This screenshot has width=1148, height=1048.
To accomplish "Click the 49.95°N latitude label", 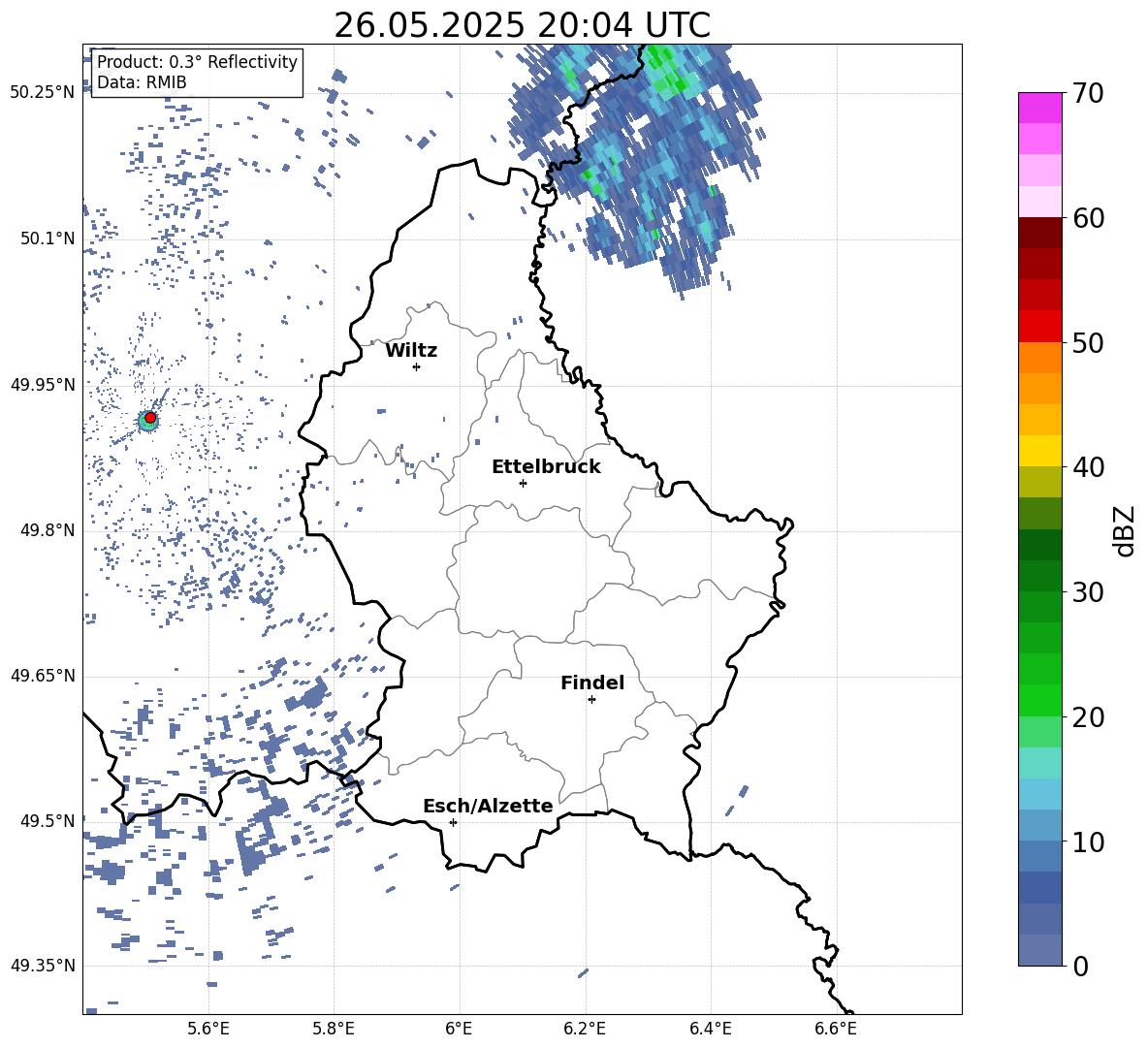I will point(43,384).
